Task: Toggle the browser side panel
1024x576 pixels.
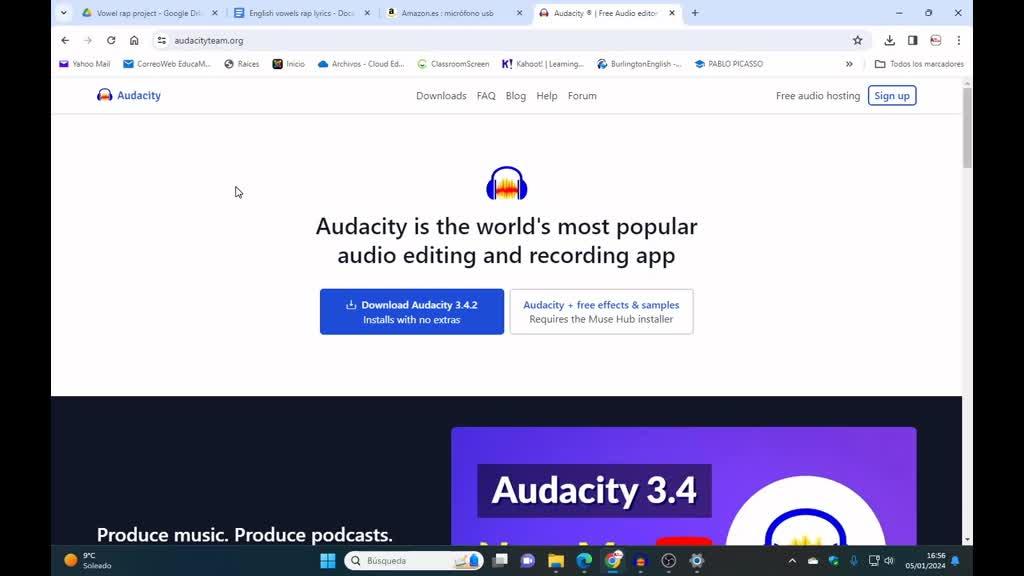Action: tap(912, 40)
